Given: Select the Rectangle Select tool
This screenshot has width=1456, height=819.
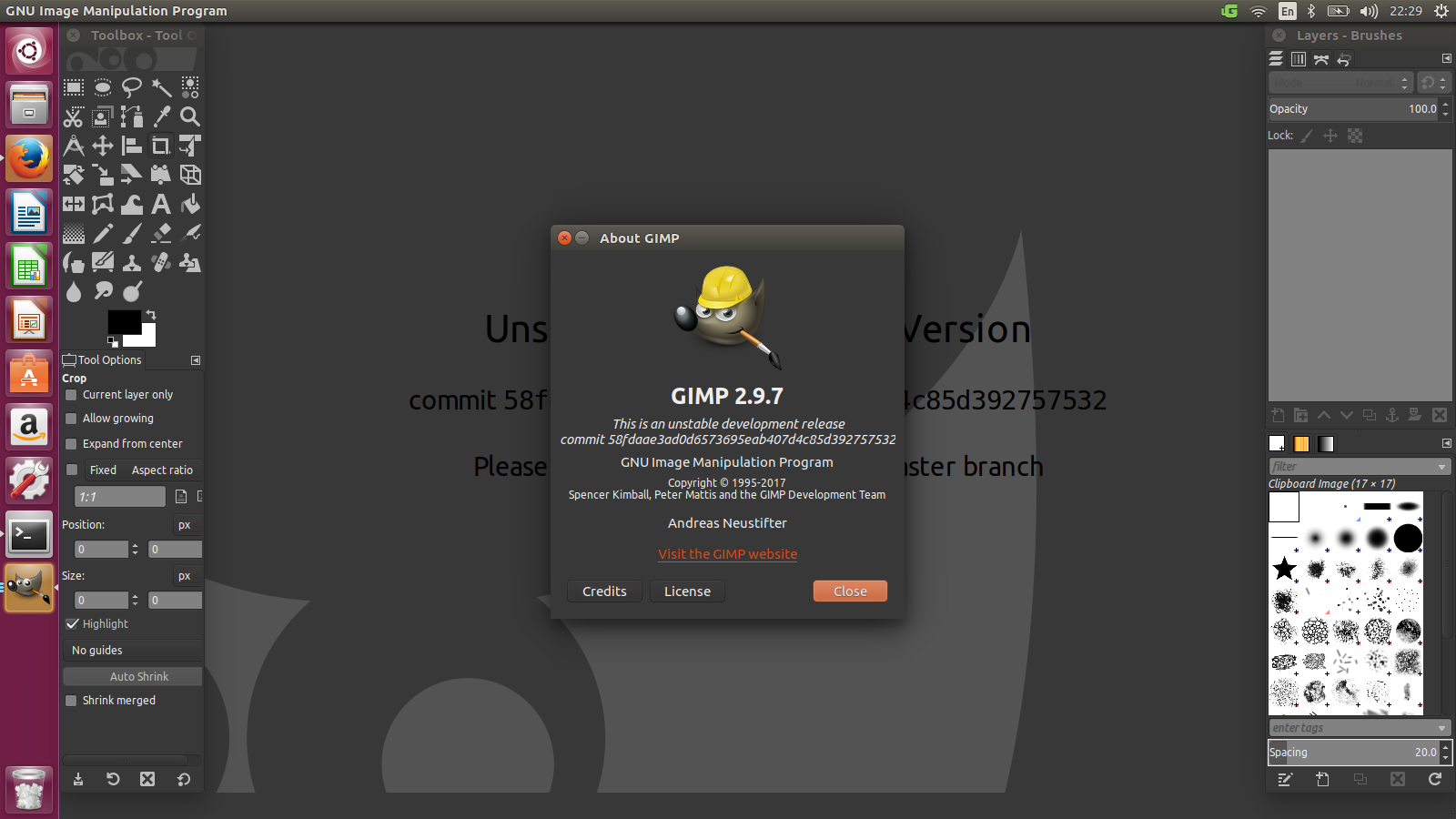Looking at the screenshot, I should point(74,87).
